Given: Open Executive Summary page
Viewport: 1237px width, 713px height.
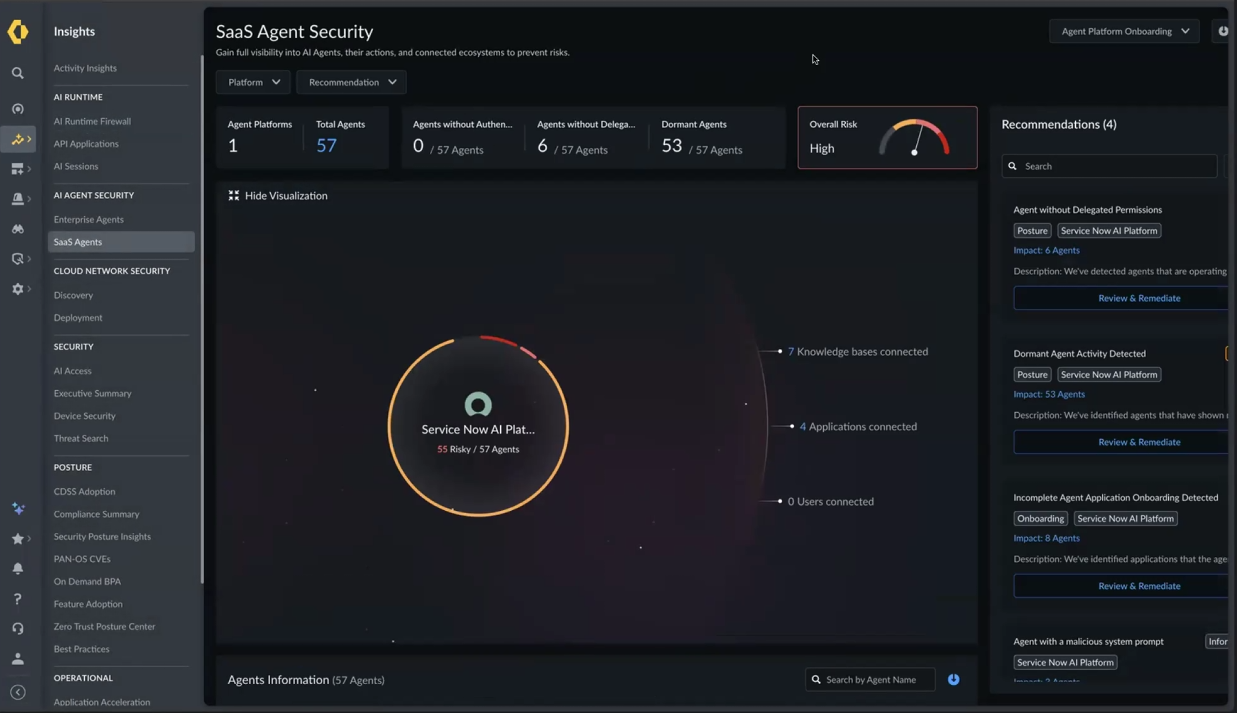Looking at the screenshot, I should pos(93,394).
